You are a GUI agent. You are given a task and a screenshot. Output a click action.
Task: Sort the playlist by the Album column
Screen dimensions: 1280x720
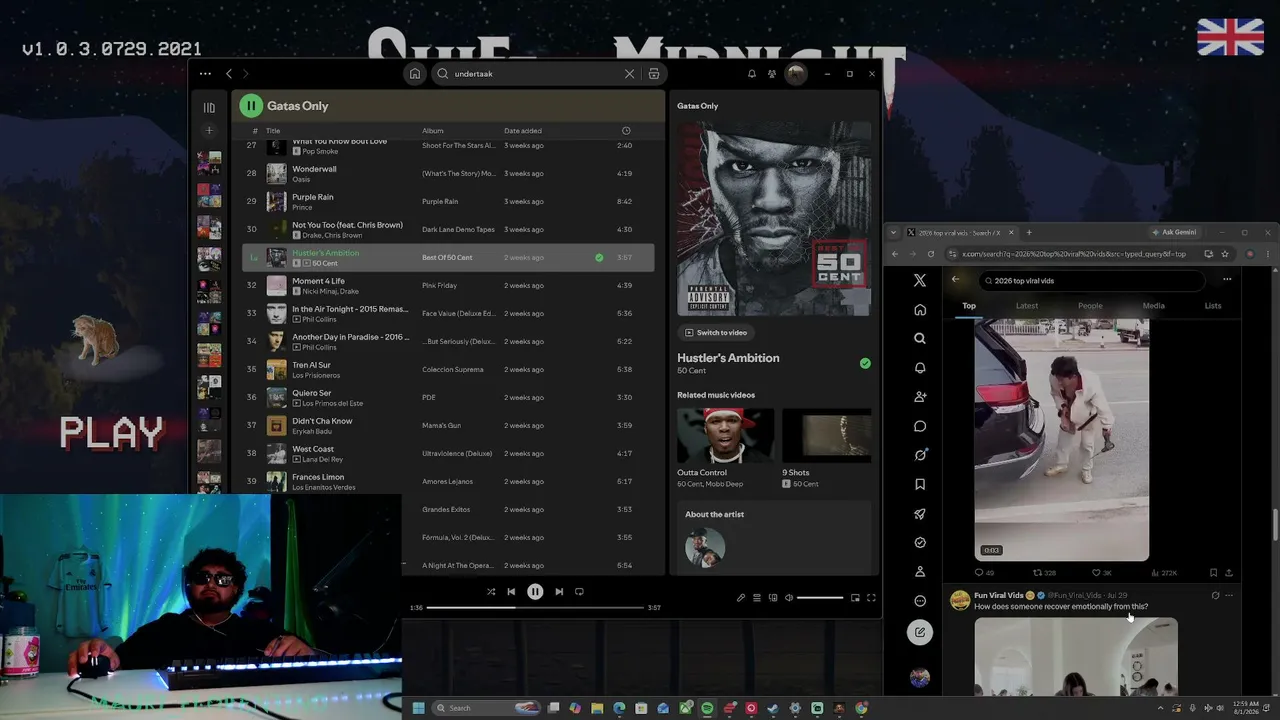pyautogui.click(x=432, y=131)
